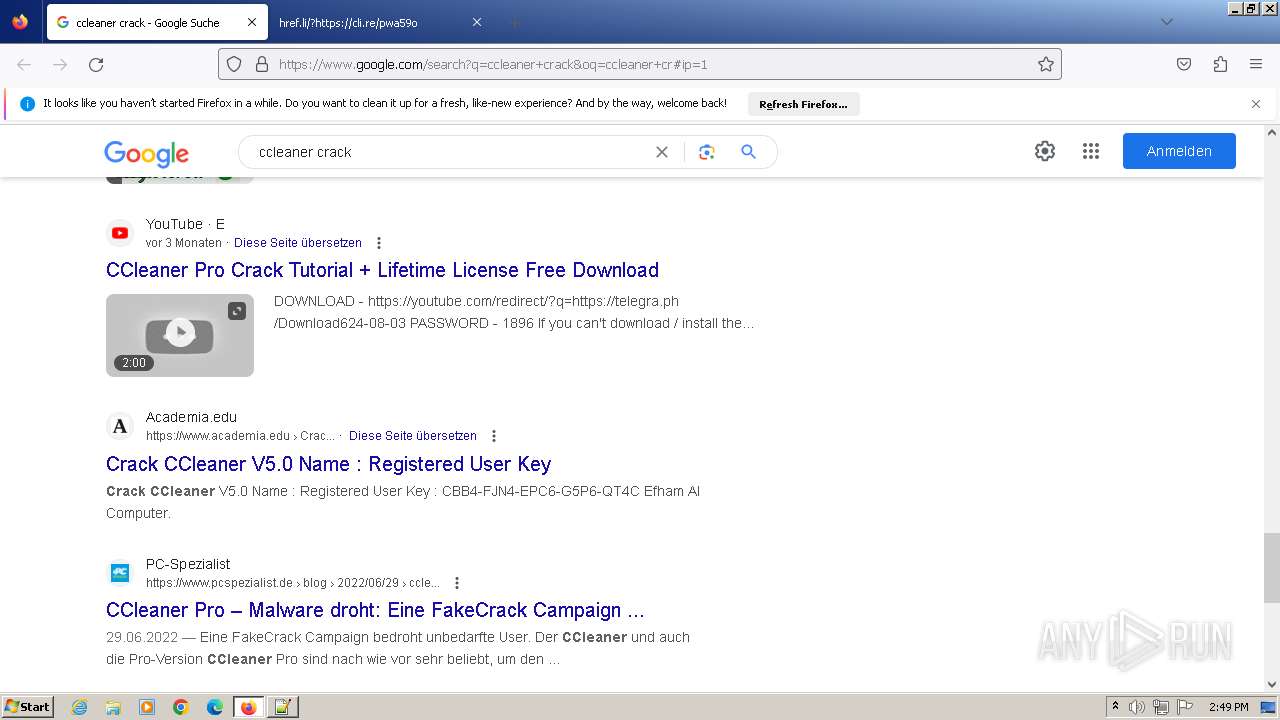Launch Chrome from the taskbar
The image size is (1280, 720).
click(181, 707)
